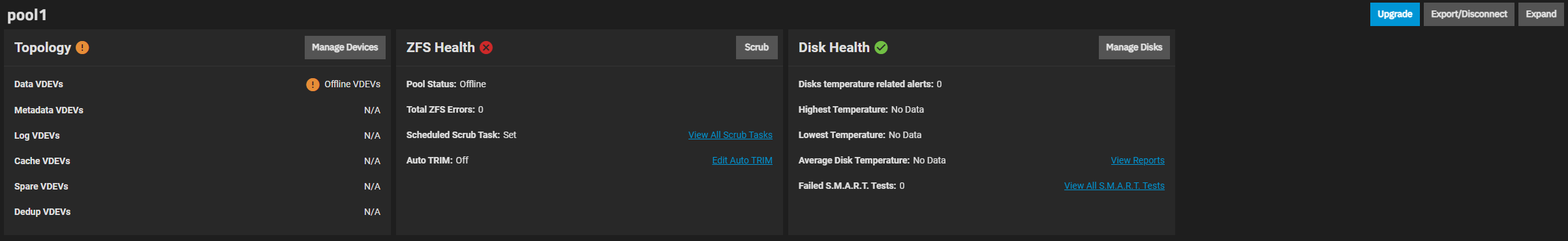Click the blue Upgrade button

pyautogui.click(x=1394, y=14)
